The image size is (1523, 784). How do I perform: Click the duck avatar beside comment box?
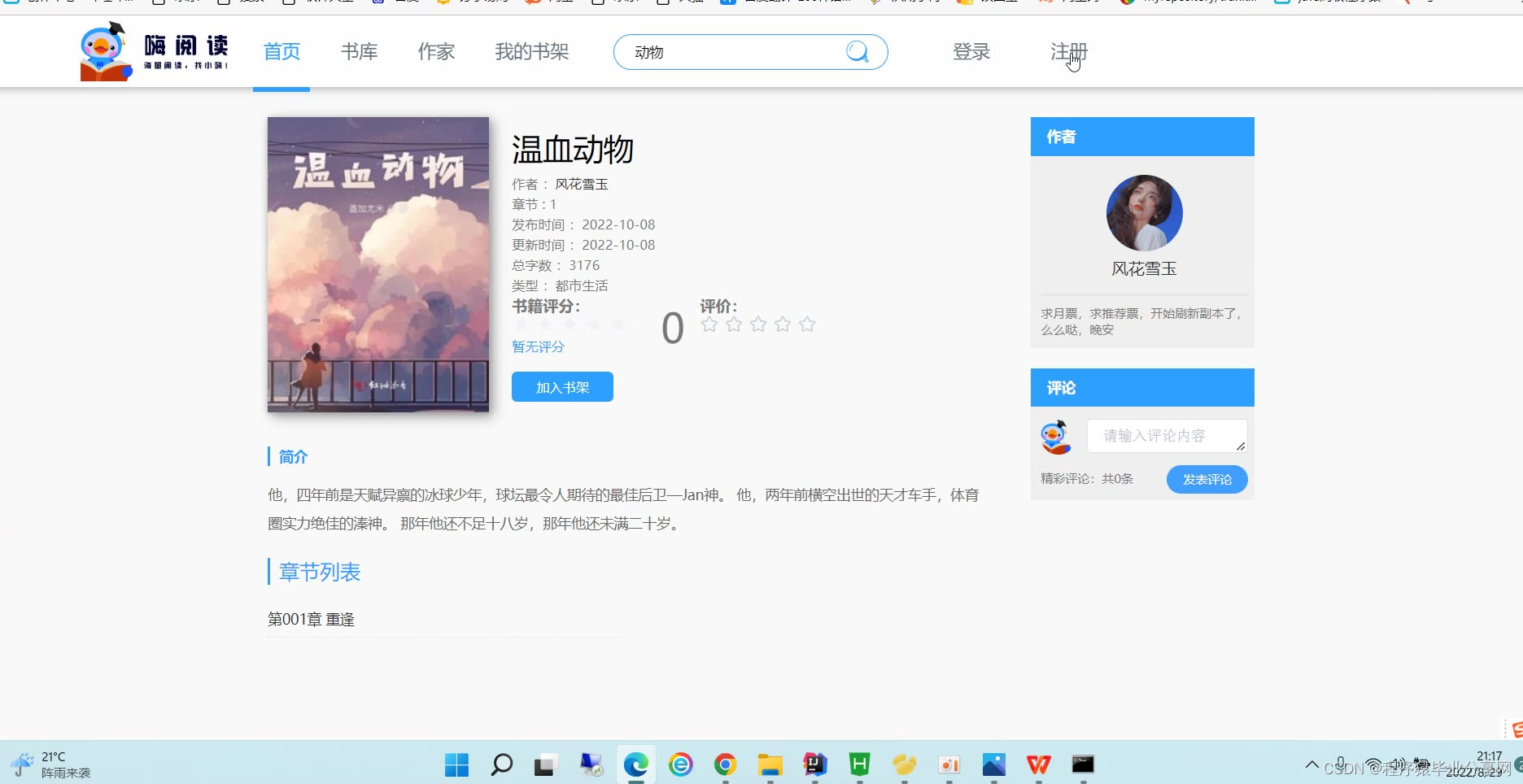(x=1057, y=436)
